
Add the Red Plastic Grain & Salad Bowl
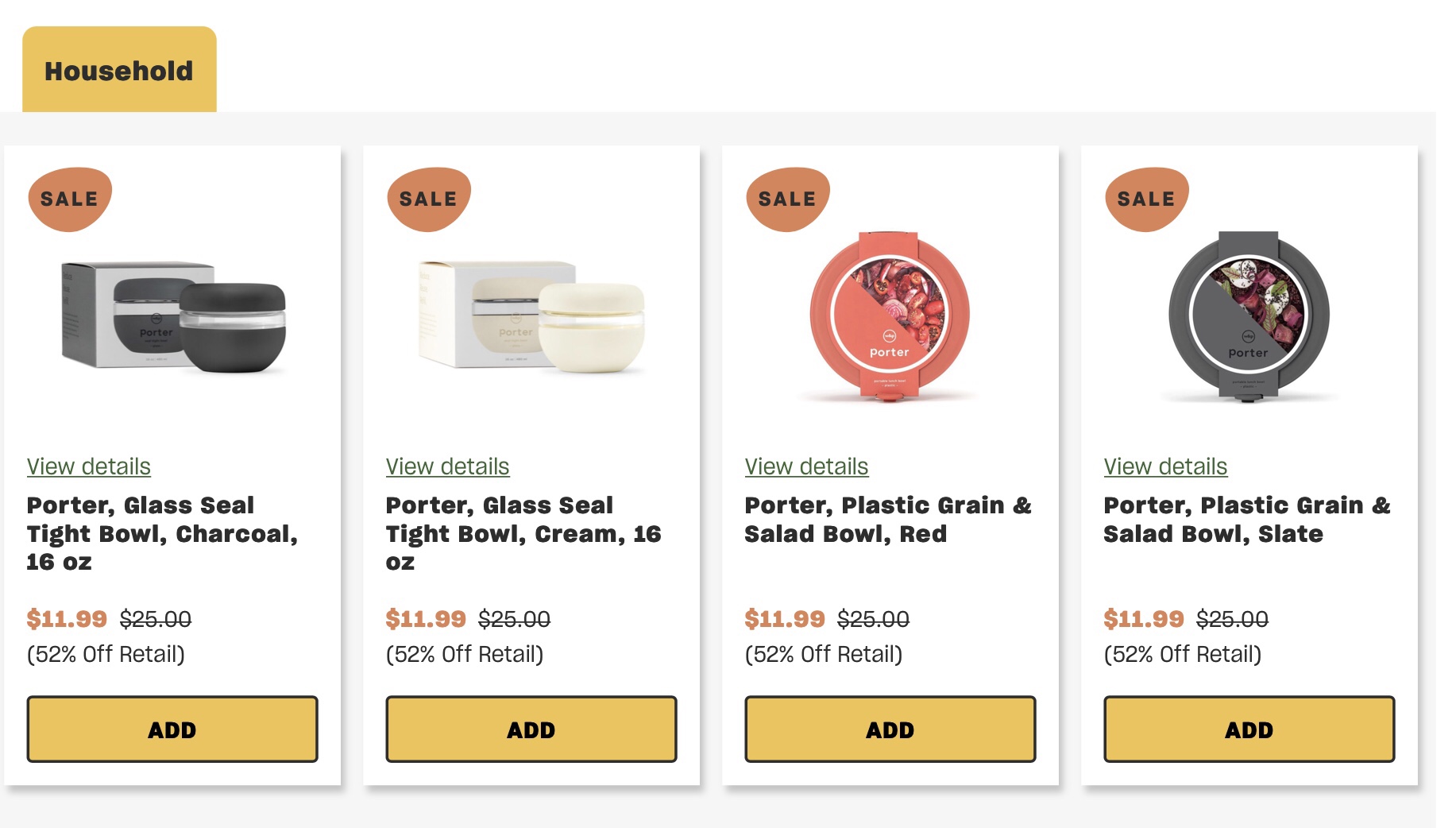[x=890, y=729]
